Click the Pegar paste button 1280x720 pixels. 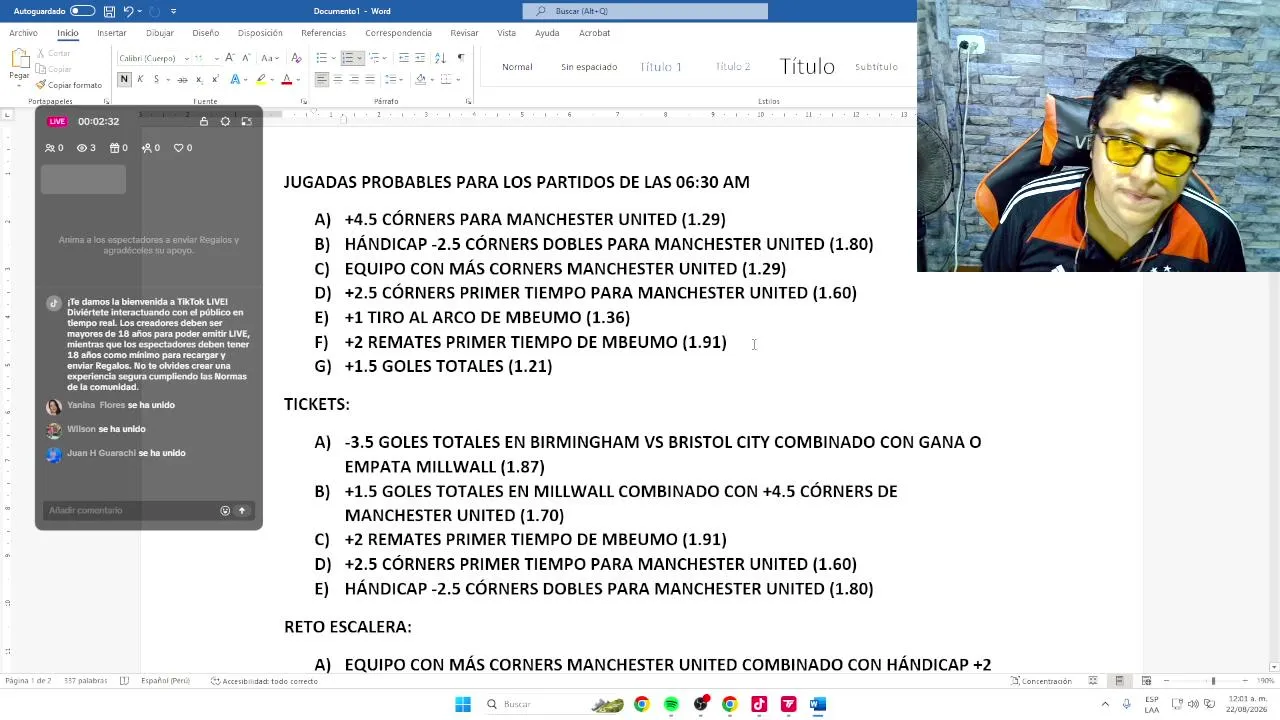[19, 65]
